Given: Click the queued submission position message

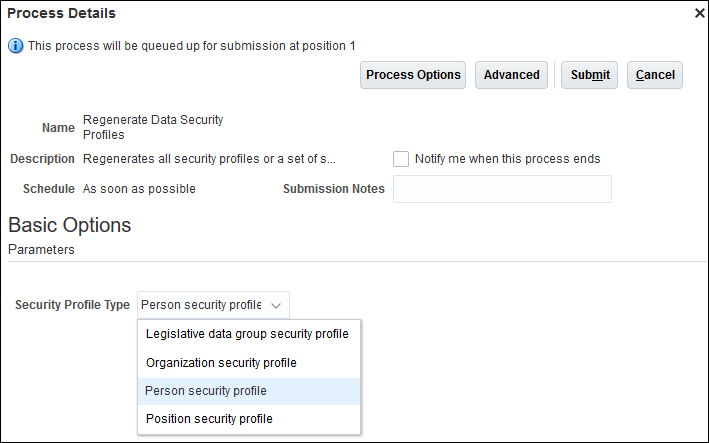Looking at the screenshot, I should [x=191, y=46].
